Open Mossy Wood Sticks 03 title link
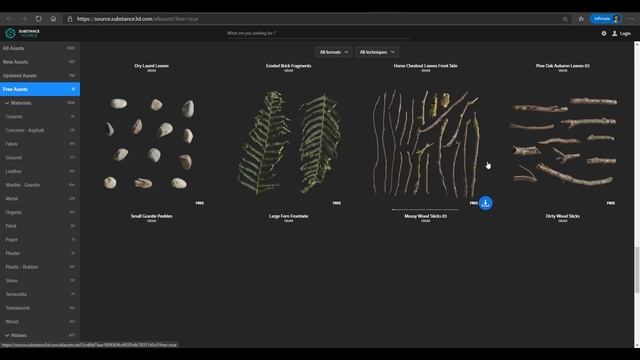Image resolution: width=640 pixels, height=360 pixels. click(425, 216)
